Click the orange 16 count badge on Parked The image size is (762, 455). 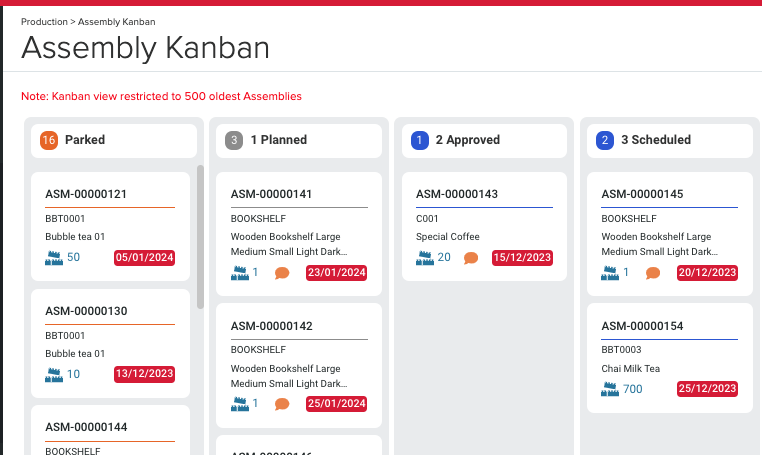[x=48, y=140]
